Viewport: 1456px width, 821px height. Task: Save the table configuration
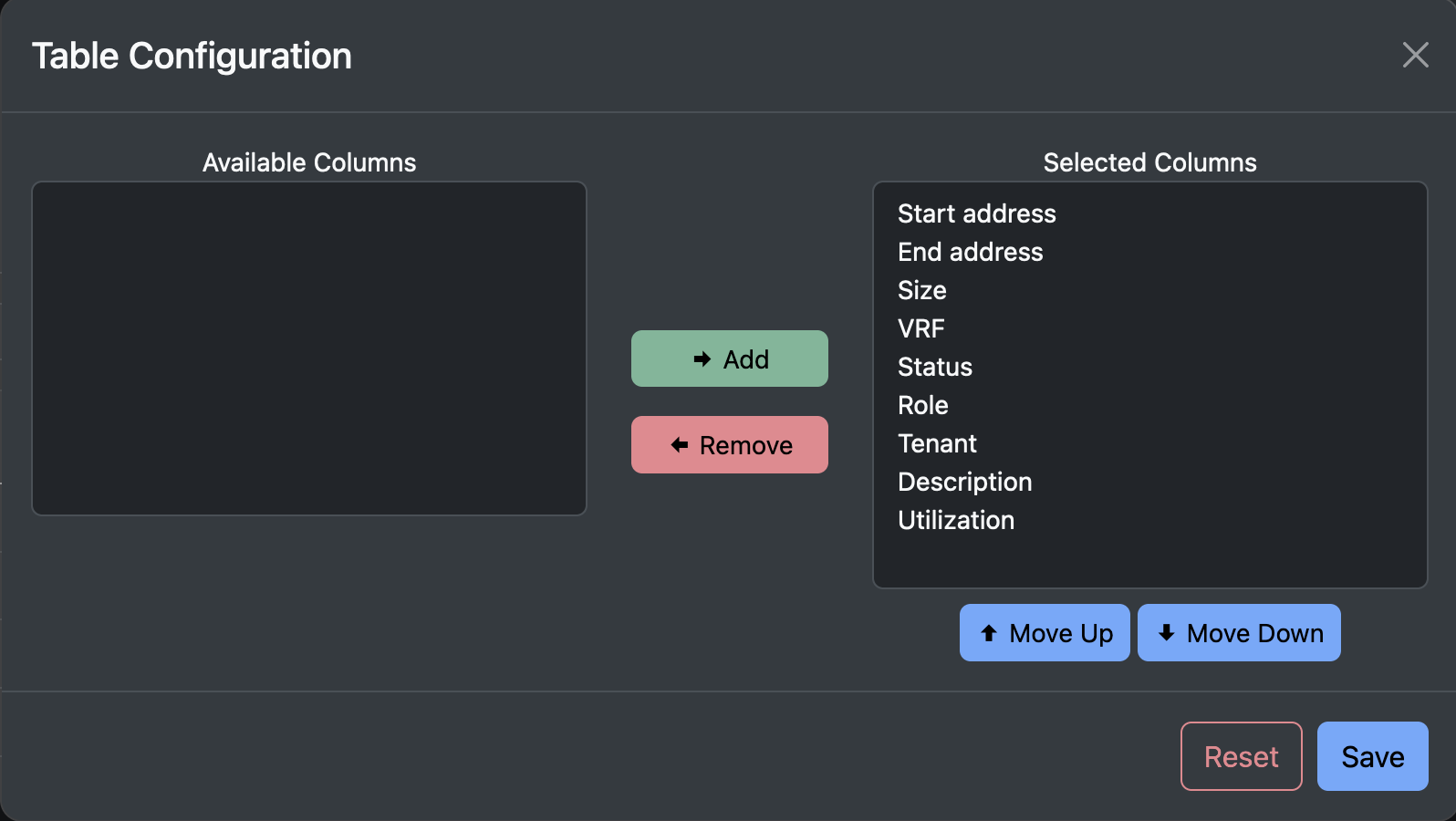click(1372, 756)
